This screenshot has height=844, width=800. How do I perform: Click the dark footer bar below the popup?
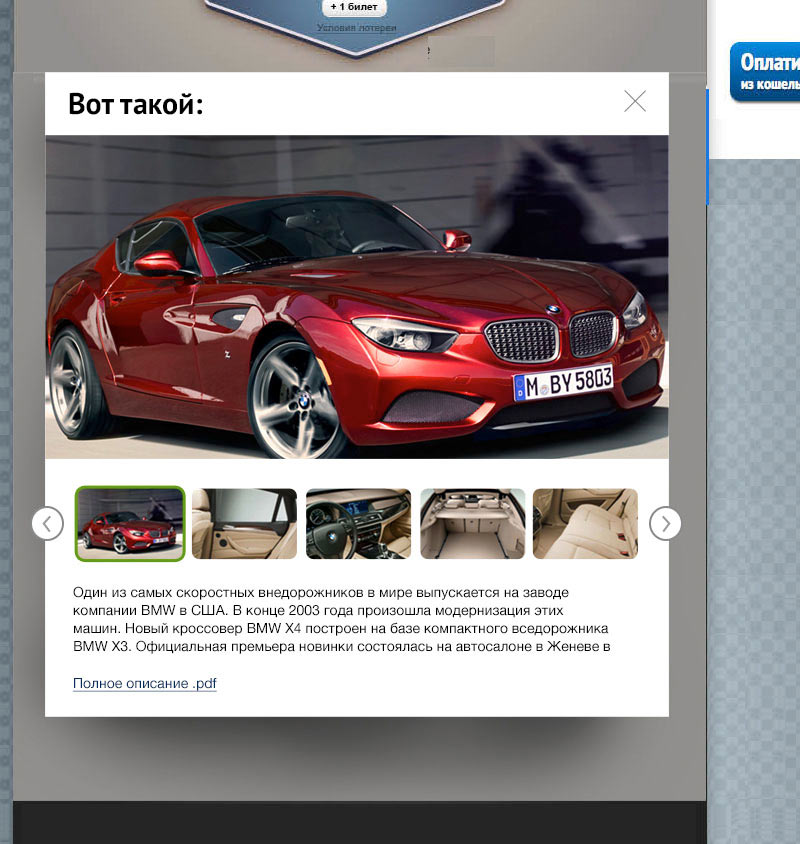(x=358, y=822)
